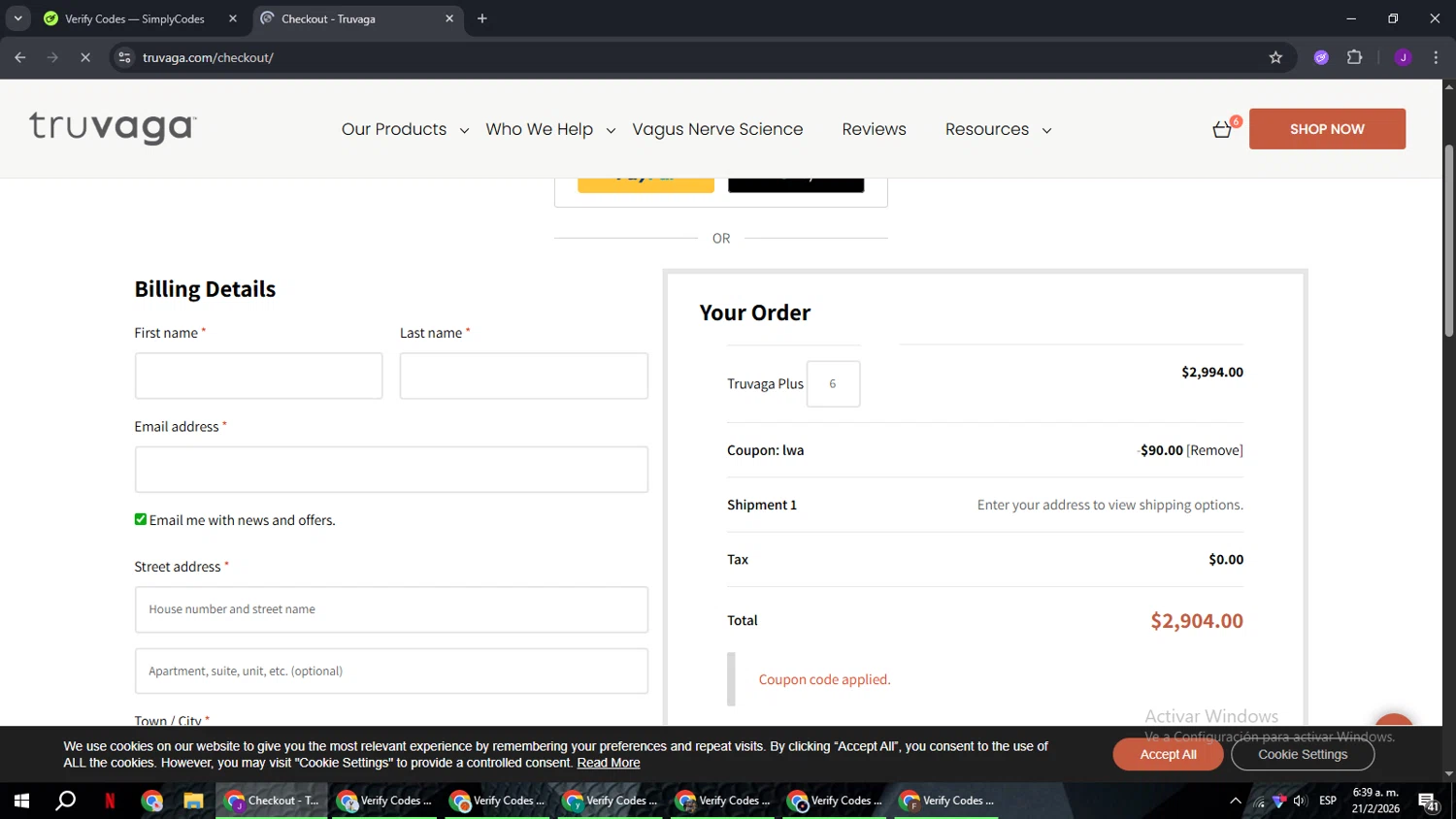
Task: Open Cookie Settings
Action: (1303, 754)
